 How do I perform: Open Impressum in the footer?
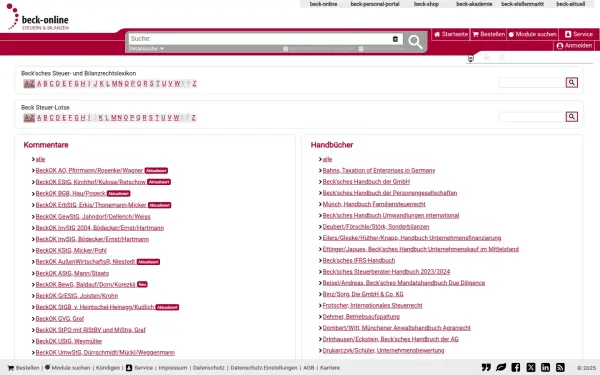tap(173, 368)
